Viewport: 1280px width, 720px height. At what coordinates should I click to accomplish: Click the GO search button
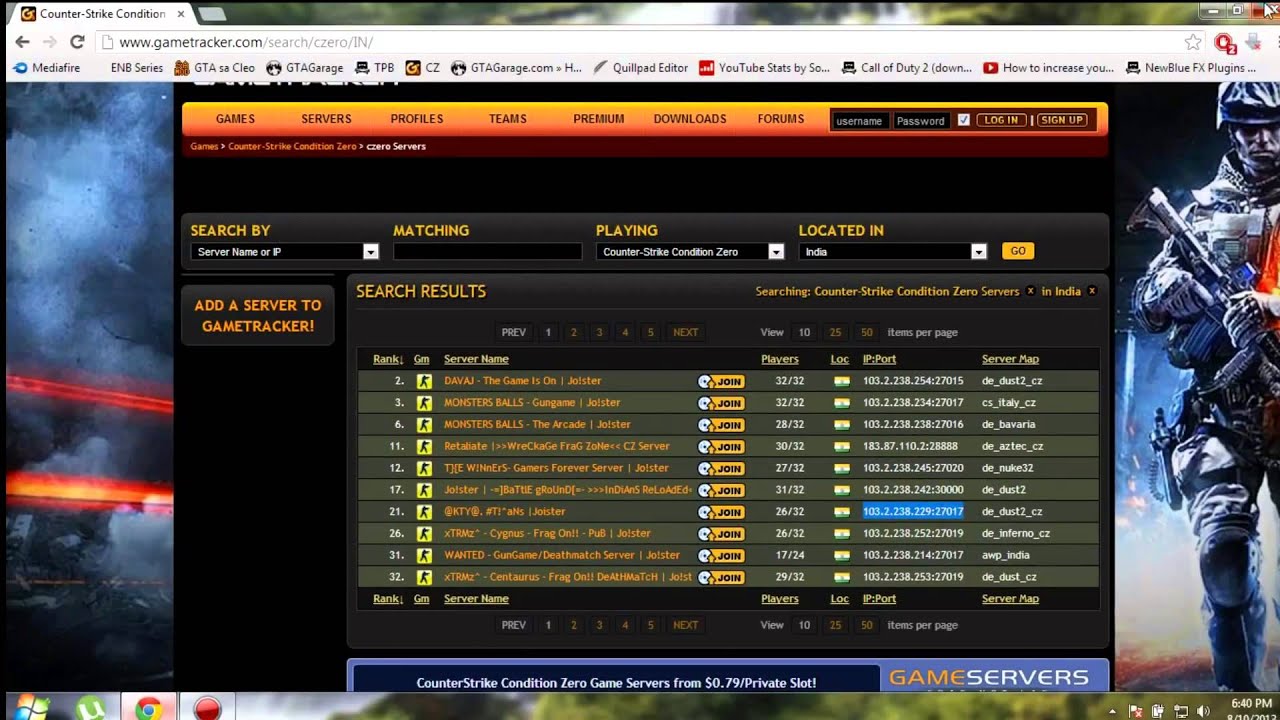coord(1018,251)
